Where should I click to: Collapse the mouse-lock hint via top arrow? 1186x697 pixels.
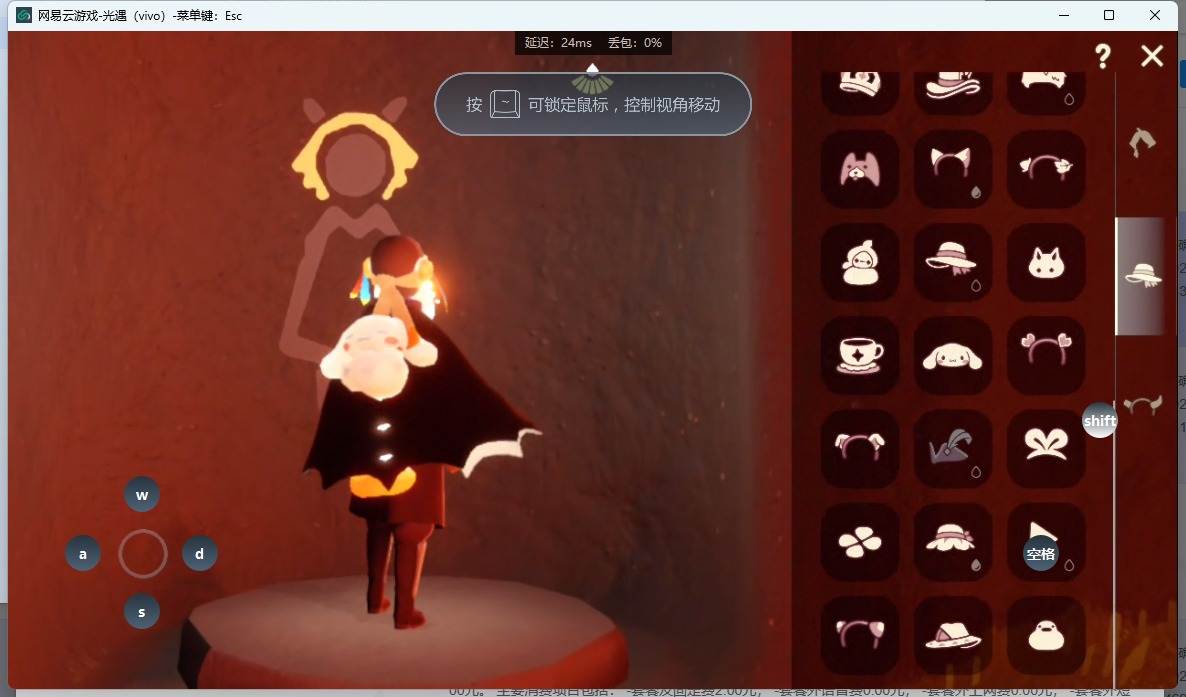(x=592, y=68)
